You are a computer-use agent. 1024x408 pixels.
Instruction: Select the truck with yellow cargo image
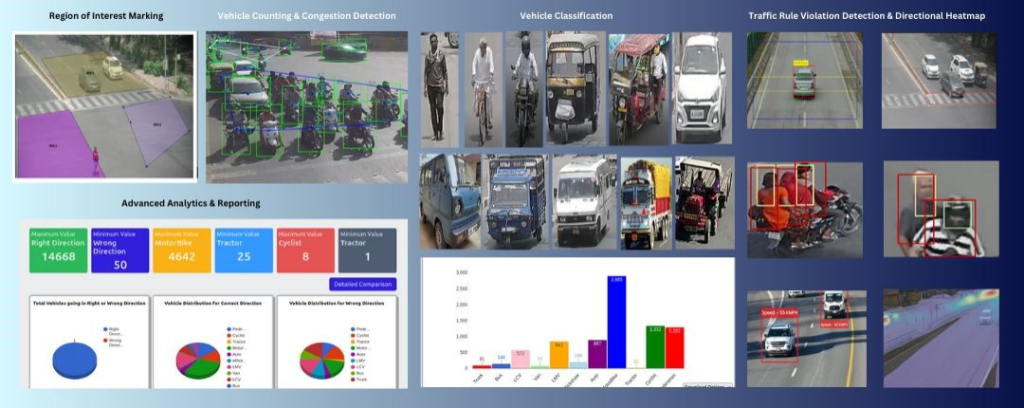click(645, 202)
